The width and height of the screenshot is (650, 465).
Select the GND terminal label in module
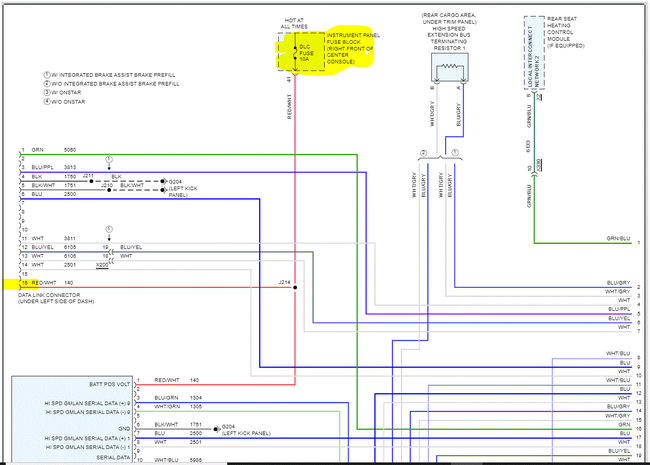click(124, 429)
